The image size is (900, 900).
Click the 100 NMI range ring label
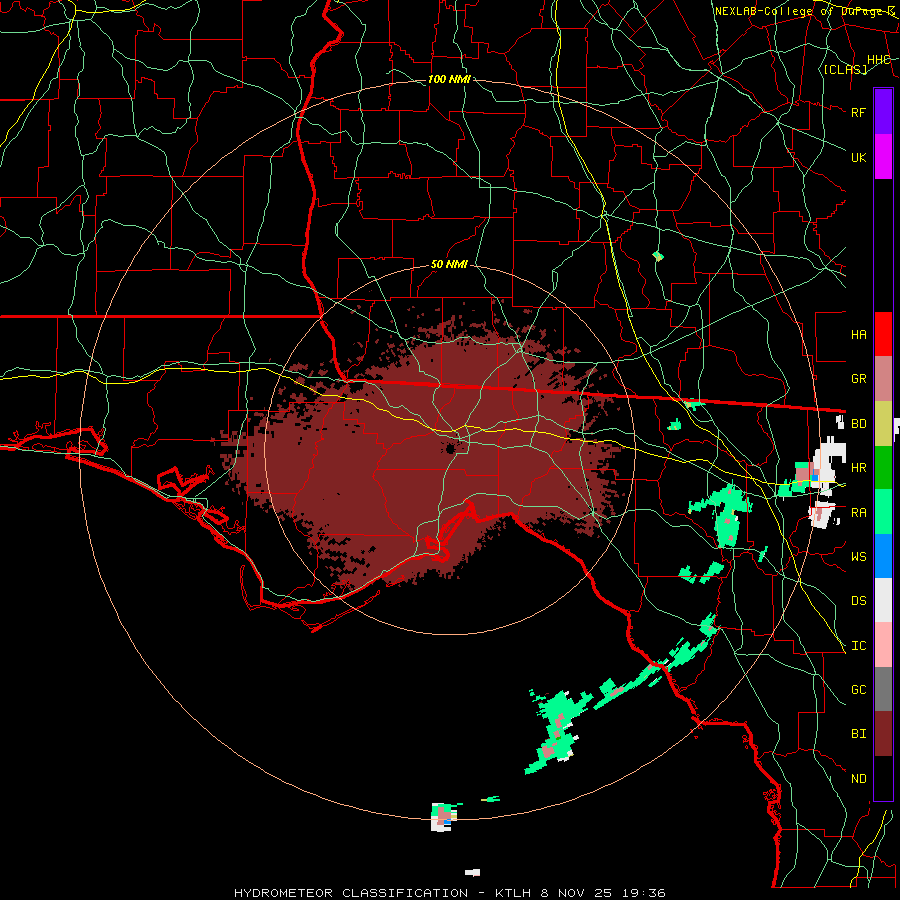[449, 79]
